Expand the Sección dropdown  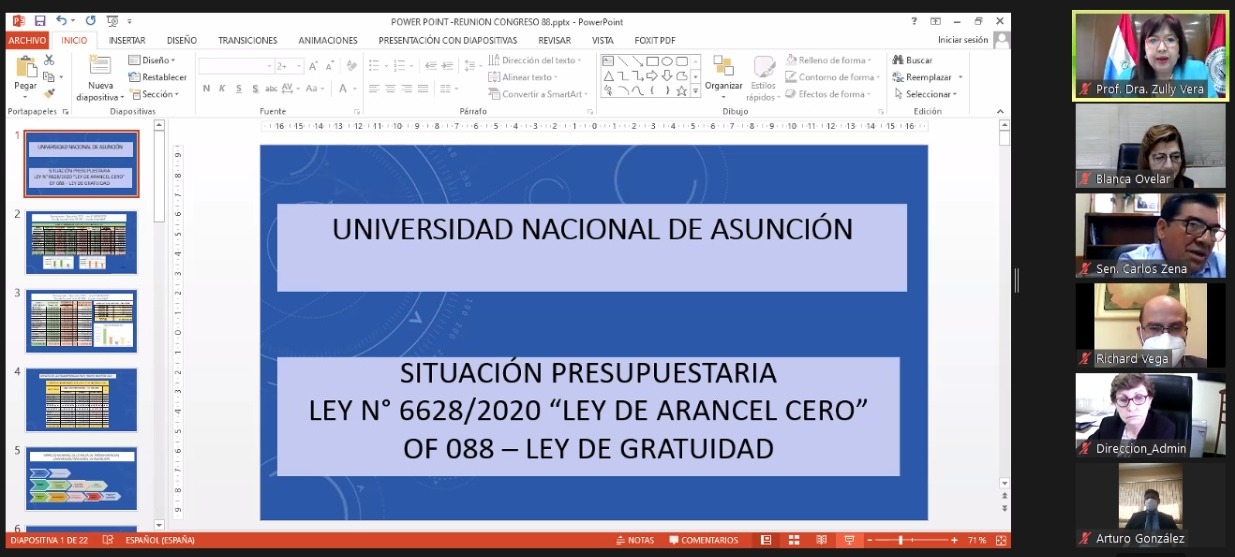click(155, 94)
